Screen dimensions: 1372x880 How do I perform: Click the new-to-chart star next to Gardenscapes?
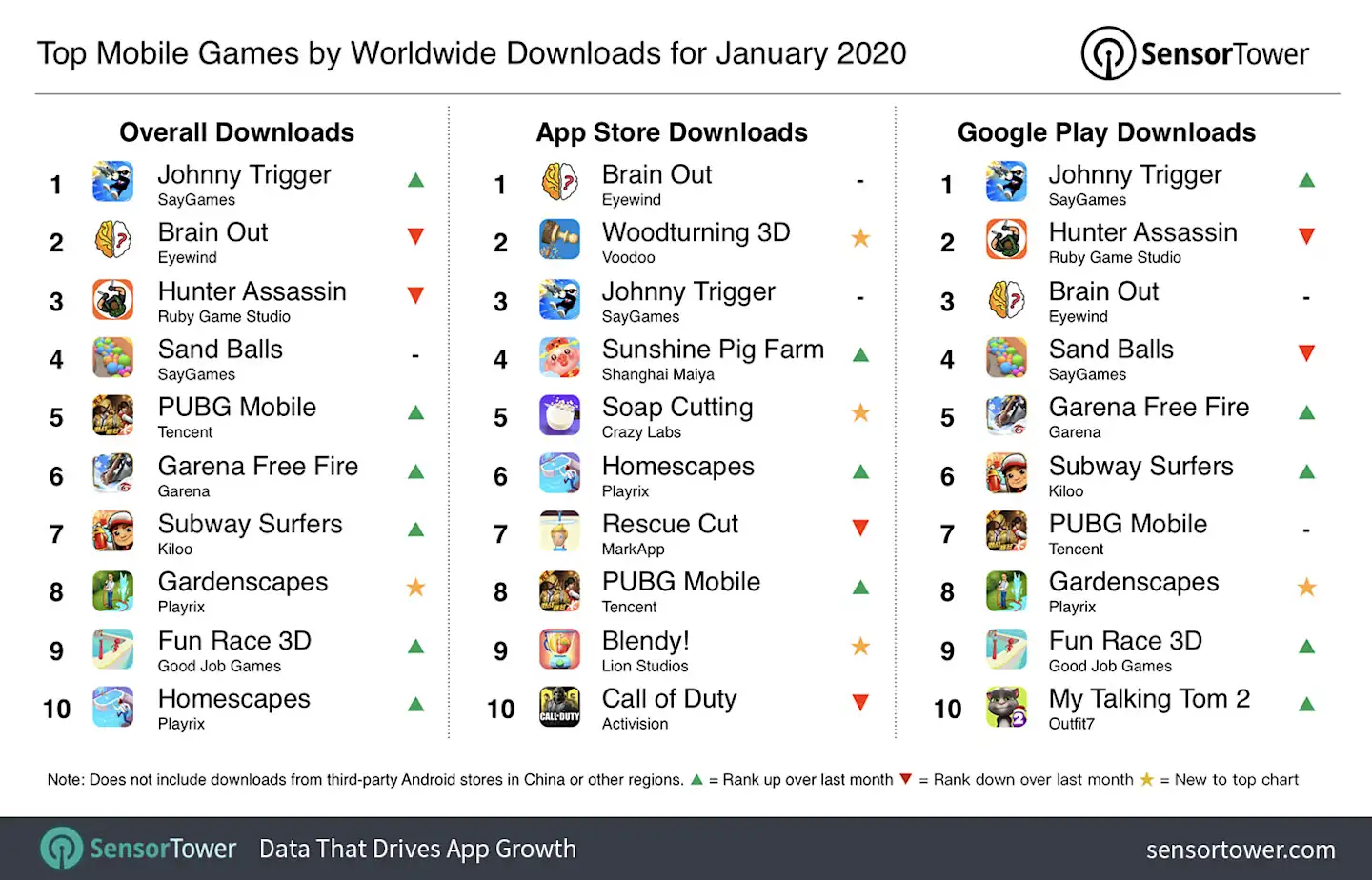[415, 588]
